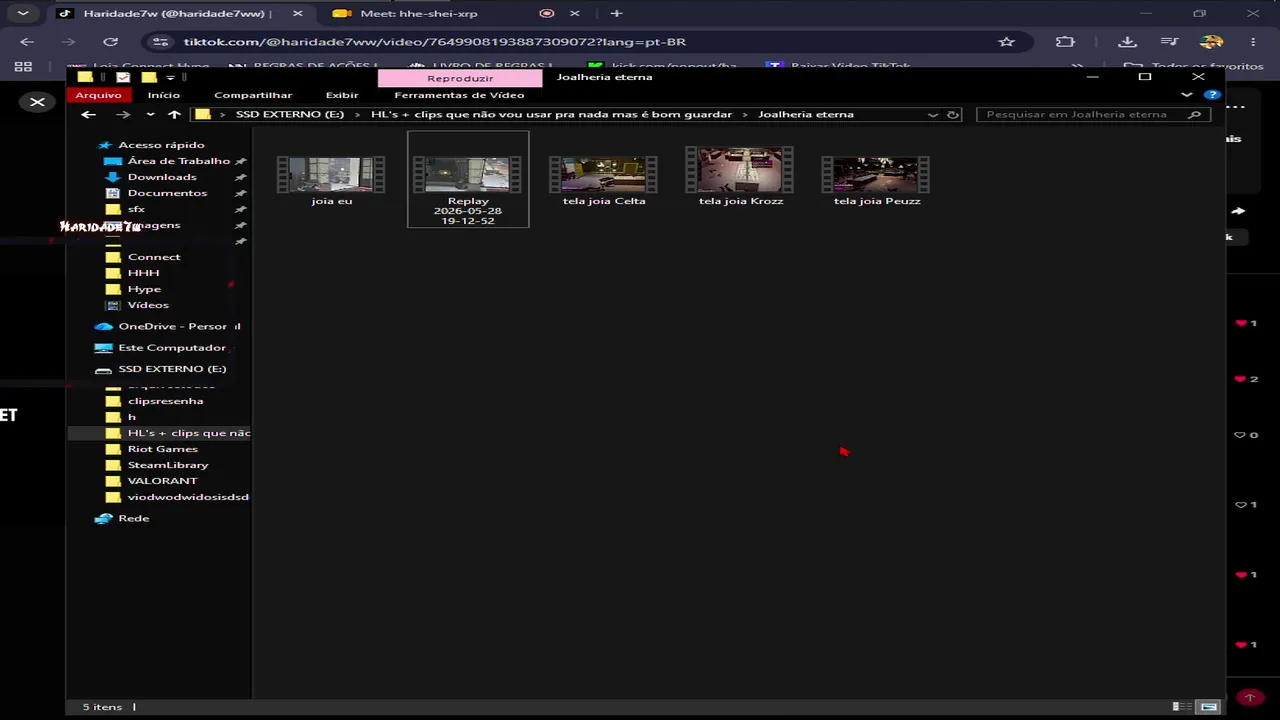
Task: Switch to details view layout icon
Action: [1182, 707]
